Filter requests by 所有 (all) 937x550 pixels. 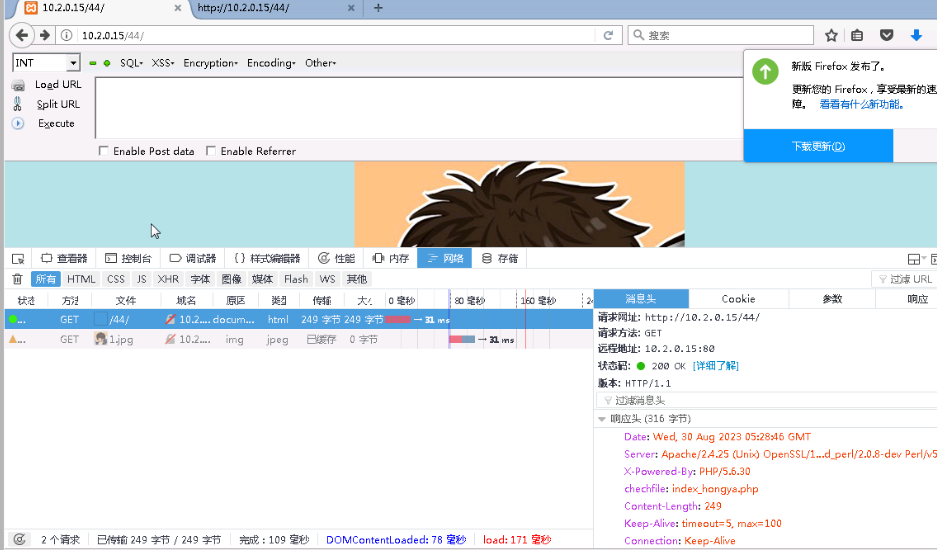(45, 279)
